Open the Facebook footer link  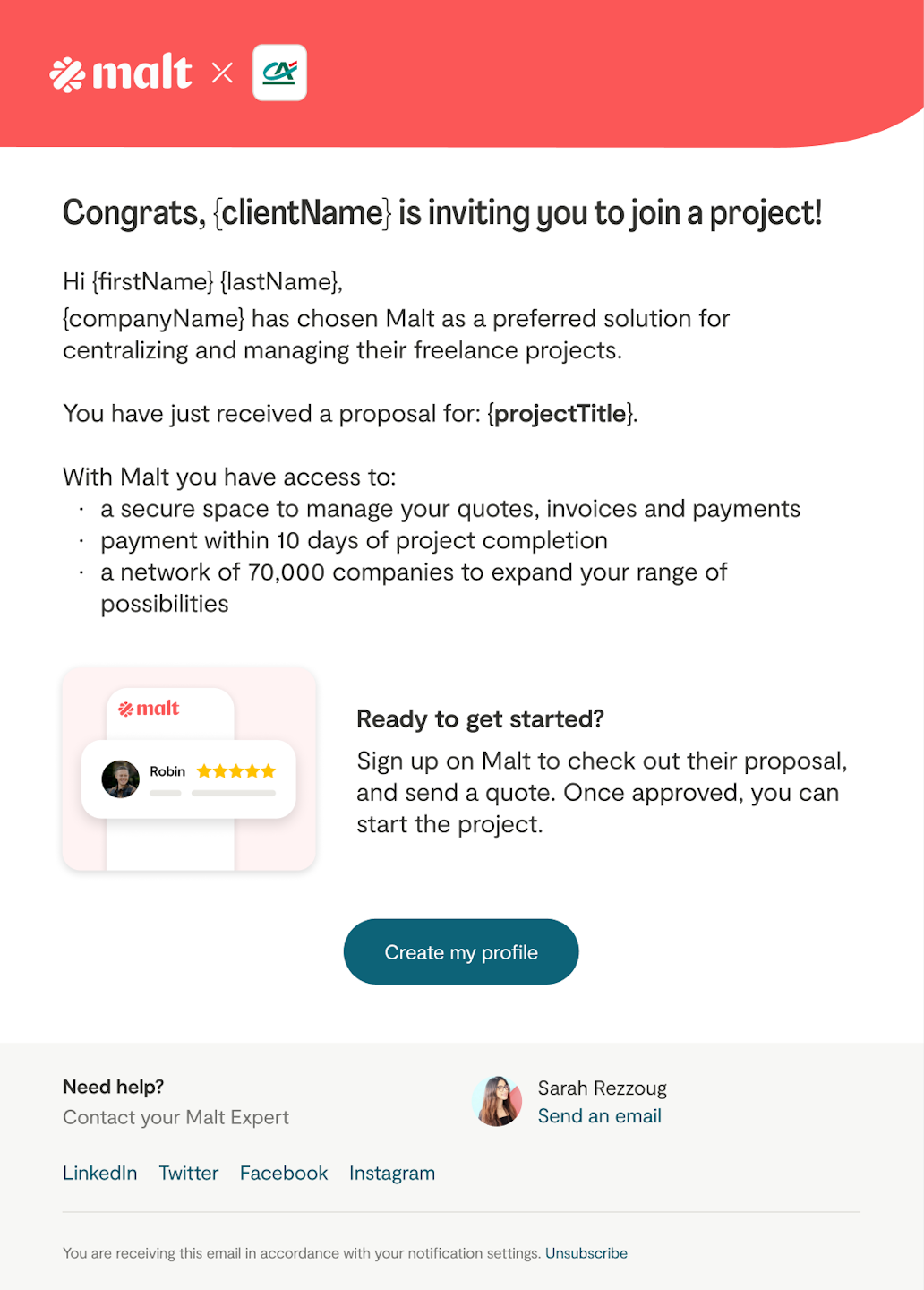284,1174
